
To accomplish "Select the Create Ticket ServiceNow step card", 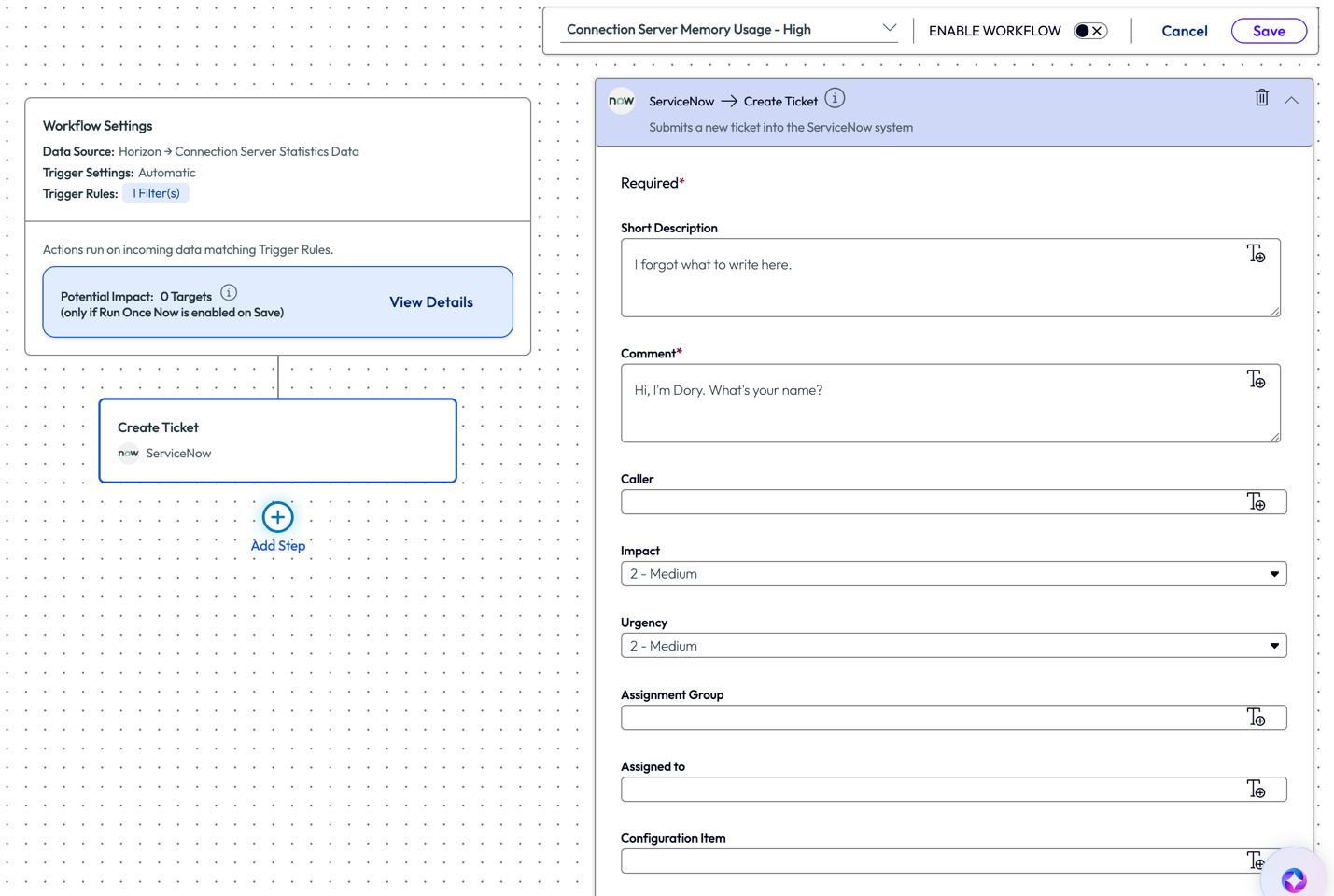I will click(x=277, y=441).
